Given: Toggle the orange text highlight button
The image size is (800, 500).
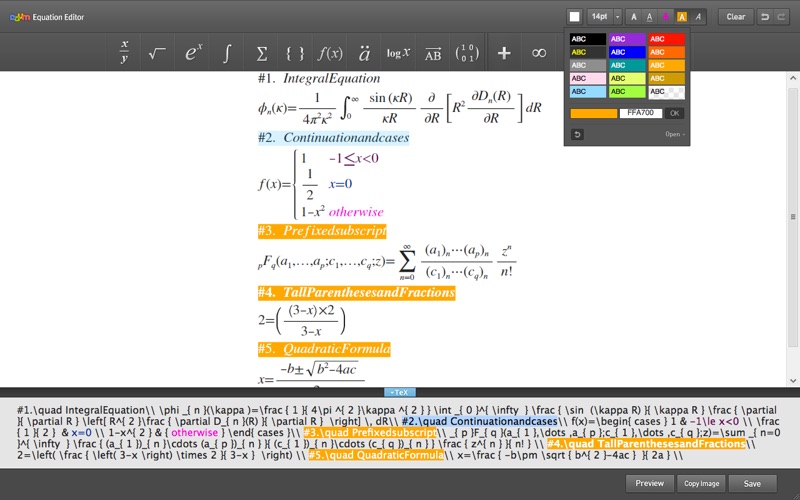Looking at the screenshot, I should (x=681, y=17).
